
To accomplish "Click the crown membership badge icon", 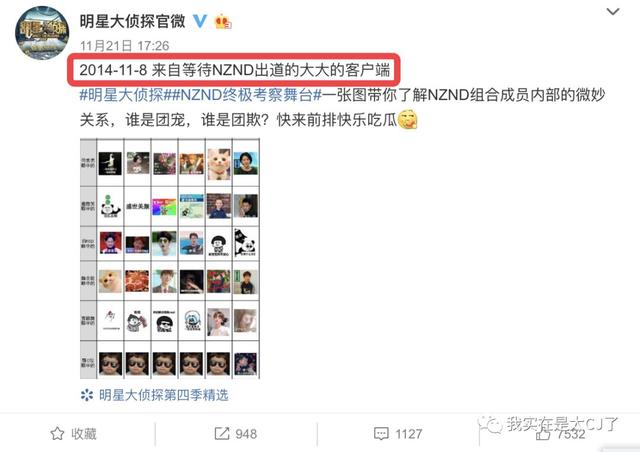I will pos(223,21).
